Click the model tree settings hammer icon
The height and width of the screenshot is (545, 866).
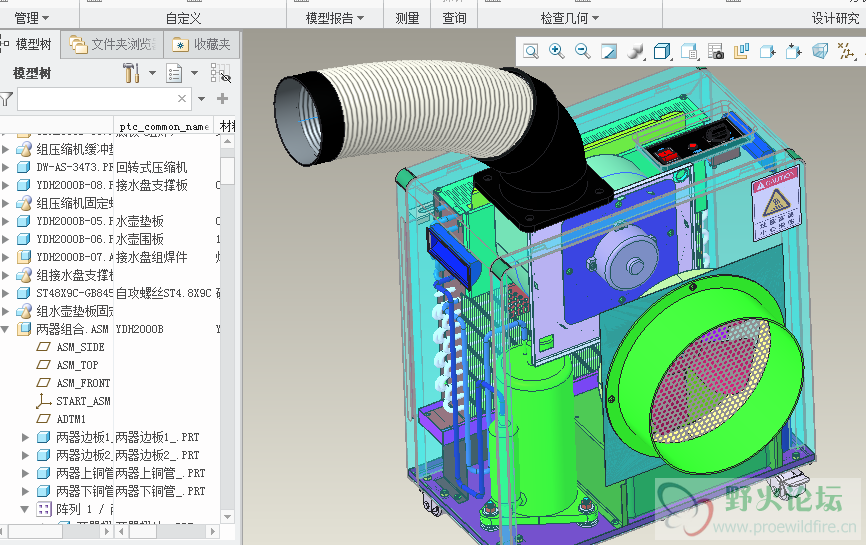[x=132, y=73]
